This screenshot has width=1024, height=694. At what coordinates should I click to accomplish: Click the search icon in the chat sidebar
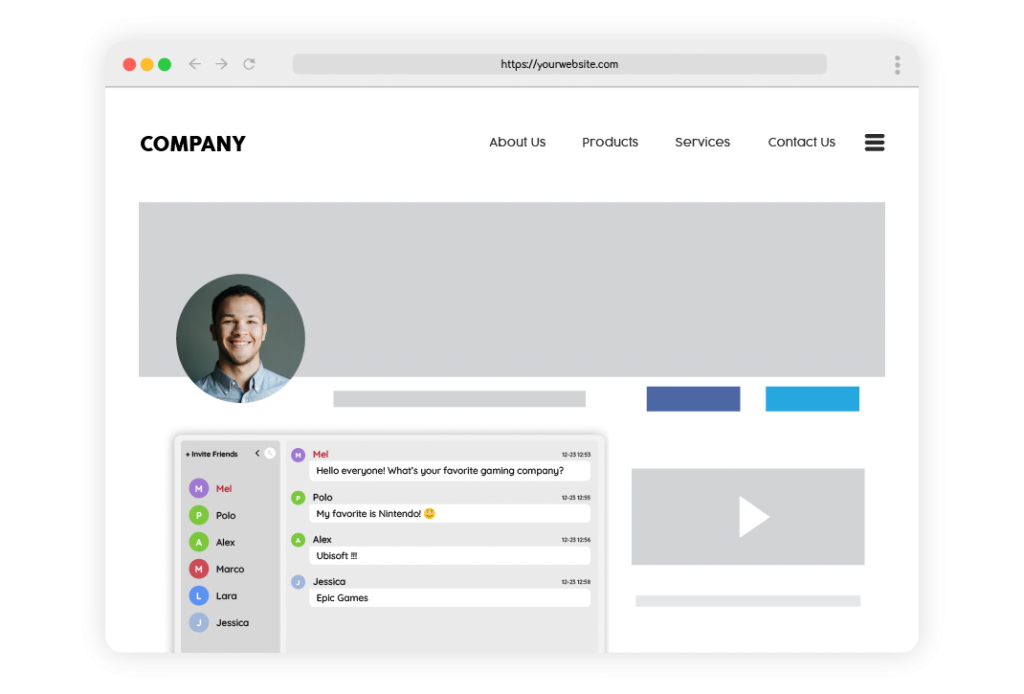click(x=270, y=454)
